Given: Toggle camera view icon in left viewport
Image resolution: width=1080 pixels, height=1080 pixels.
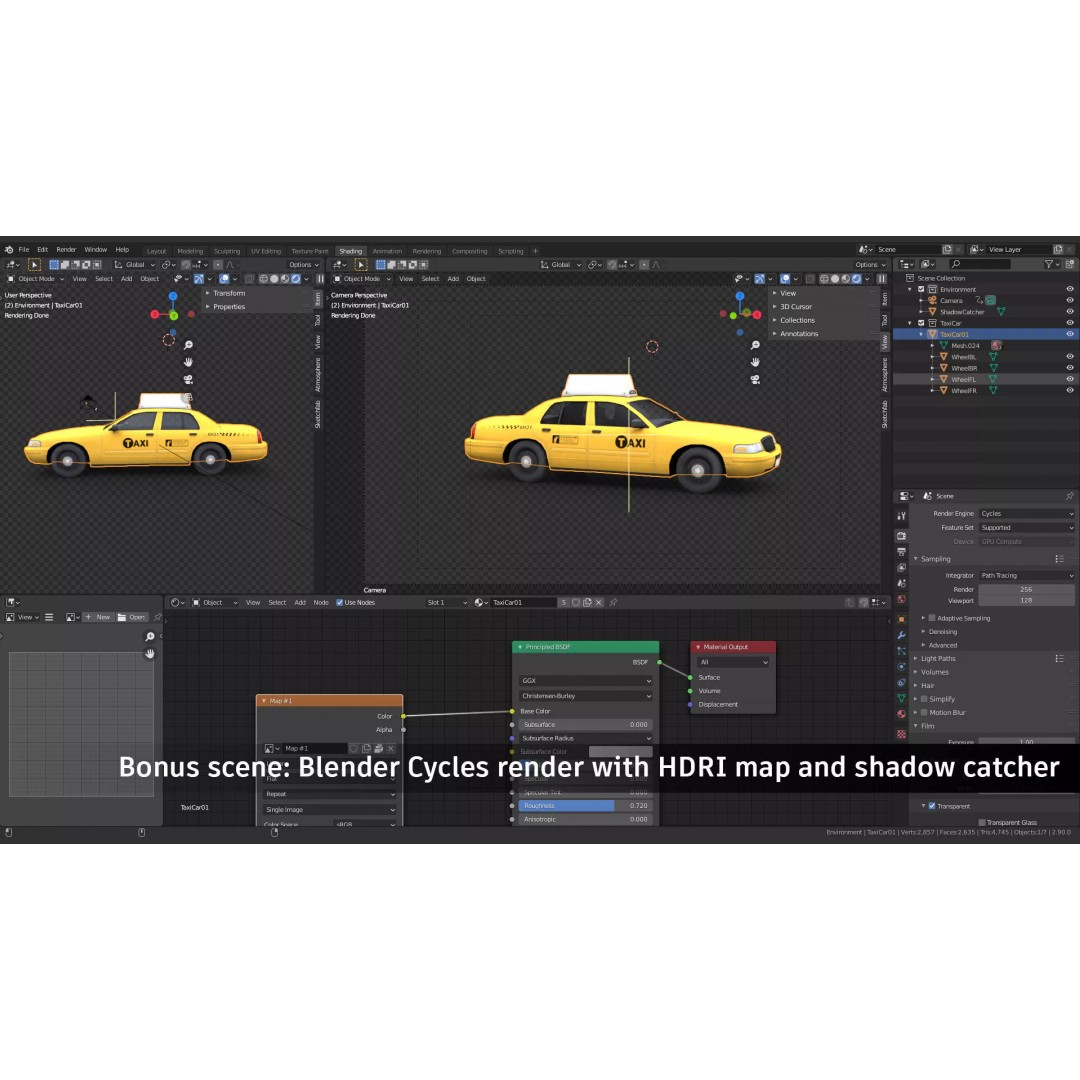Looking at the screenshot, I should point(188,380).
